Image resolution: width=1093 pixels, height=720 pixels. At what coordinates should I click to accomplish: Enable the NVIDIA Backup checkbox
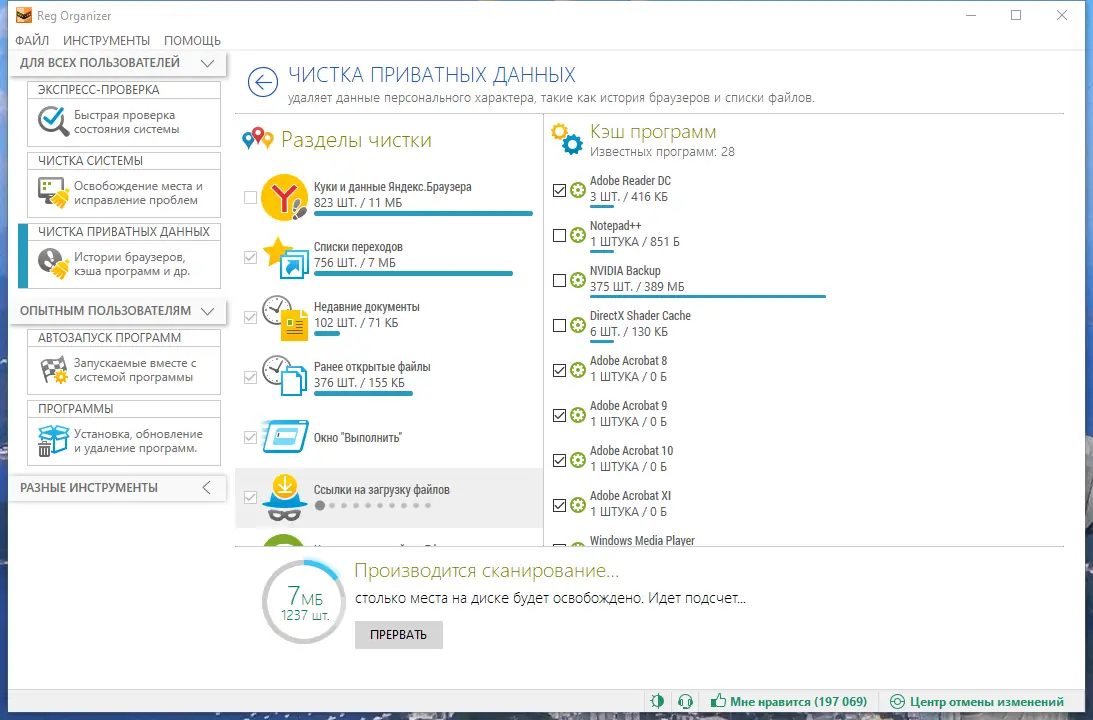559,280
